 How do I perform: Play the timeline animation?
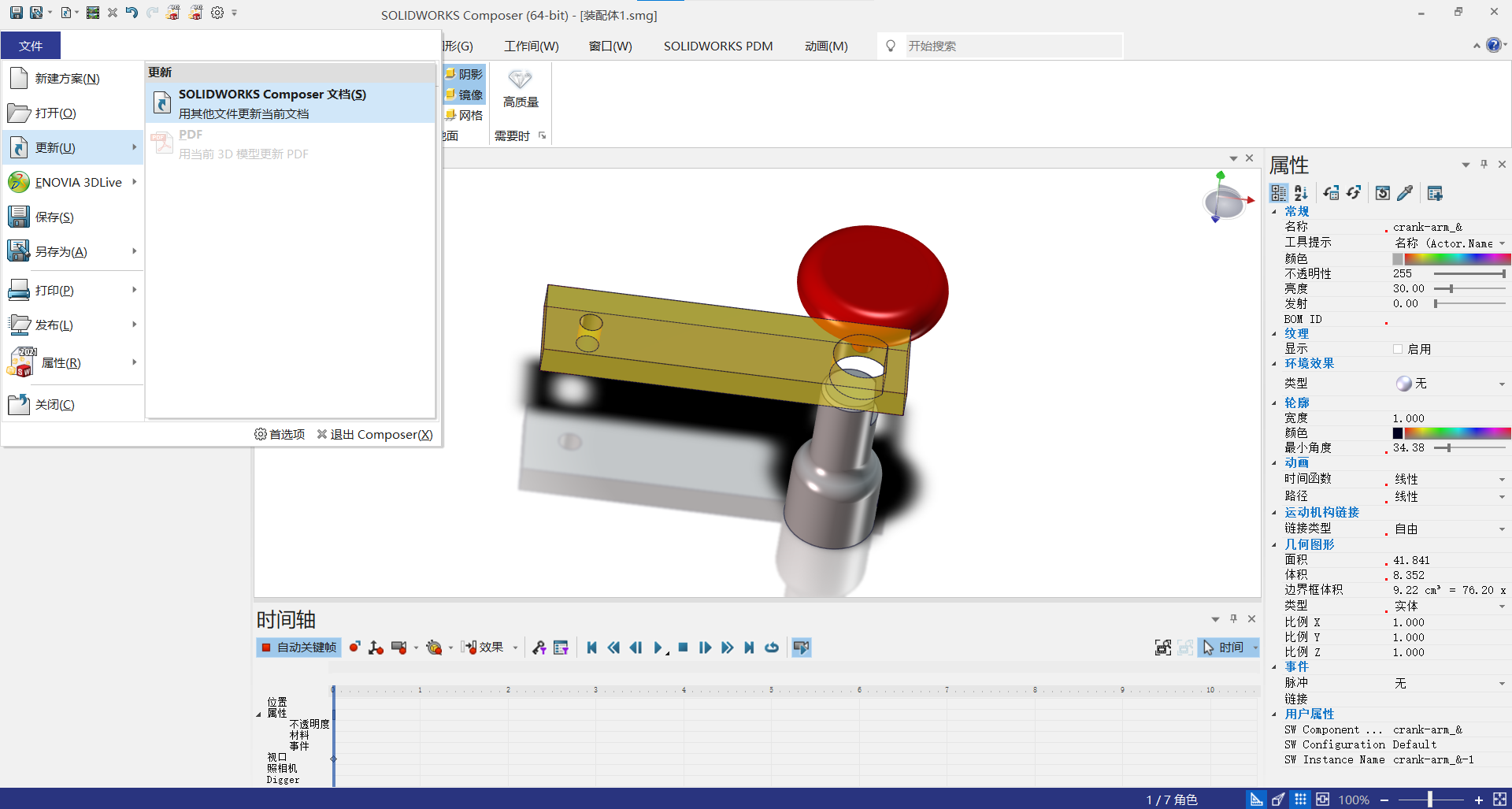[658, 648]
